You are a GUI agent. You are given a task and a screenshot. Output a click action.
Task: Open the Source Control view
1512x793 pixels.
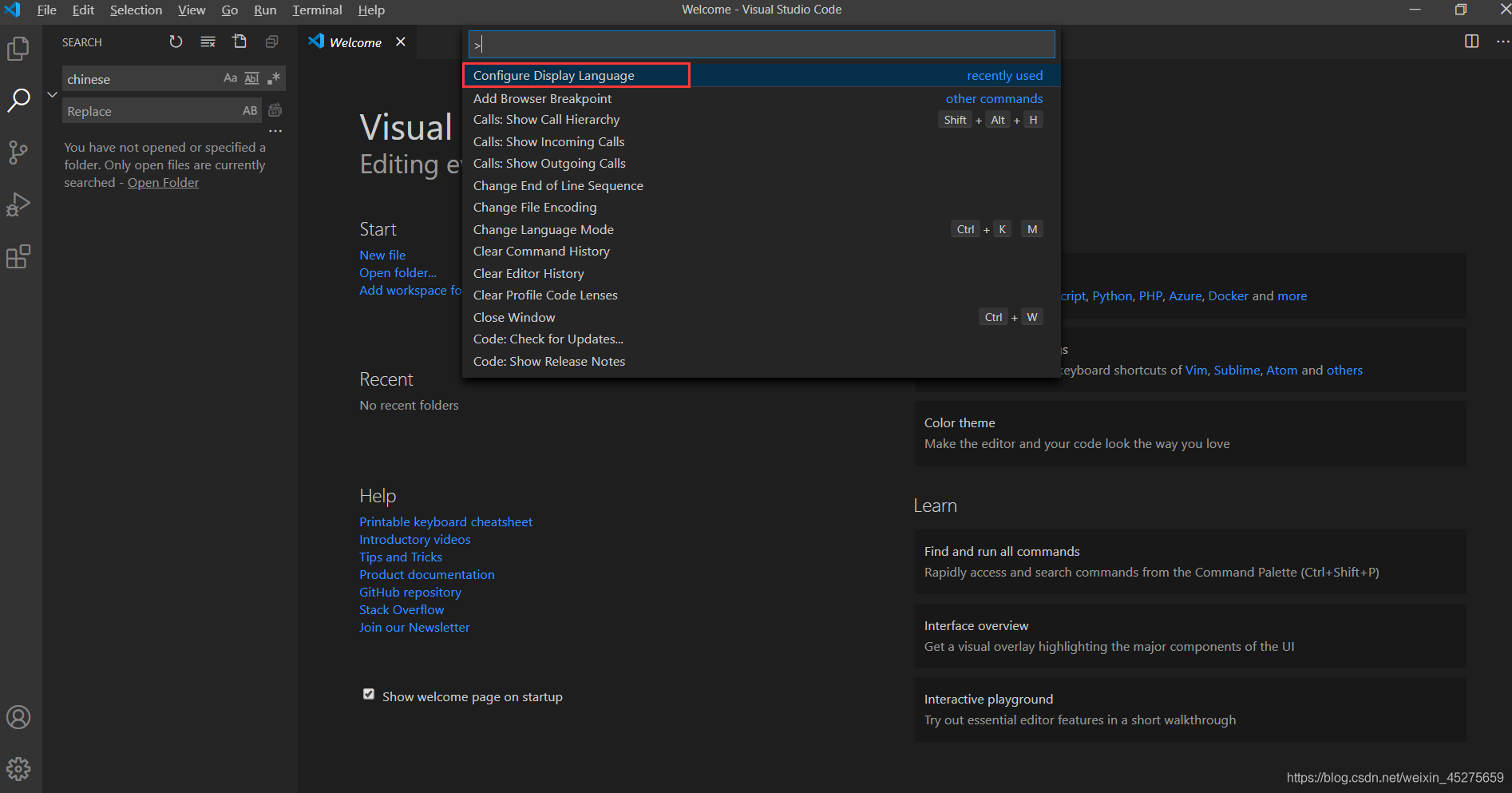[18, 153]
